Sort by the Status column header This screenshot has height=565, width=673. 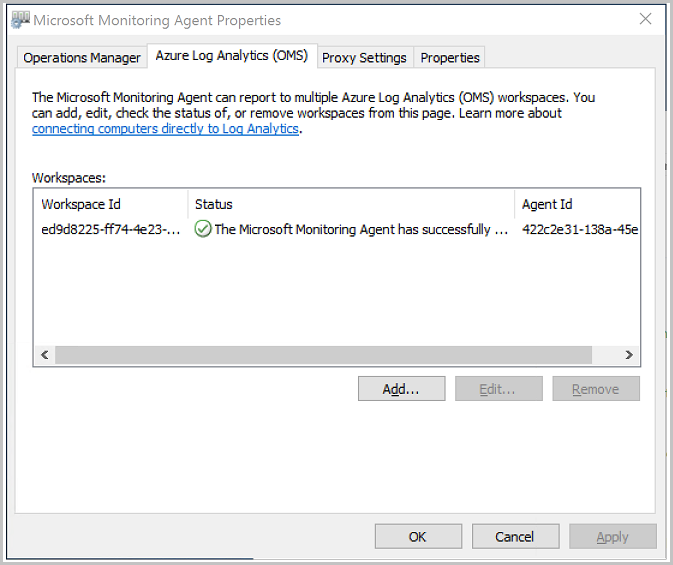pyautogui.click(x=351, y=204)
